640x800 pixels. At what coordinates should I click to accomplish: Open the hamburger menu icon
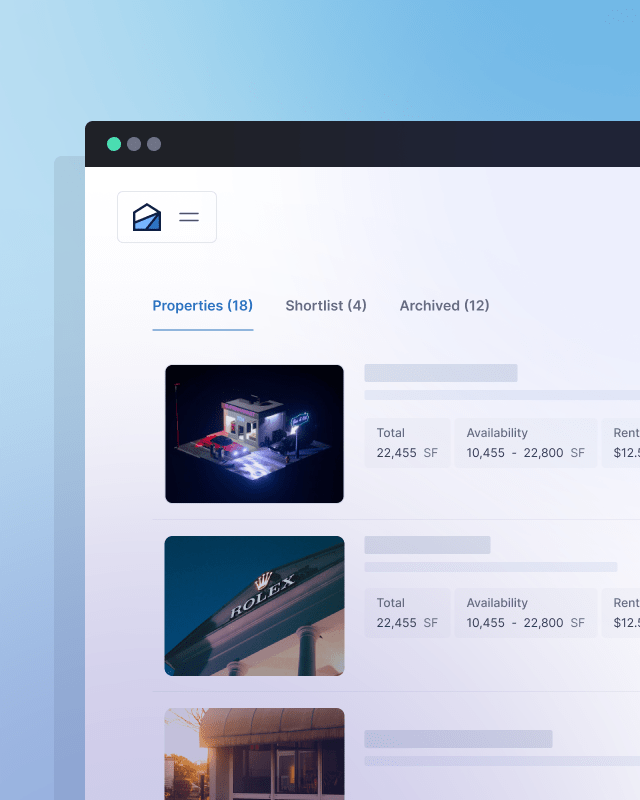point(189,217)
